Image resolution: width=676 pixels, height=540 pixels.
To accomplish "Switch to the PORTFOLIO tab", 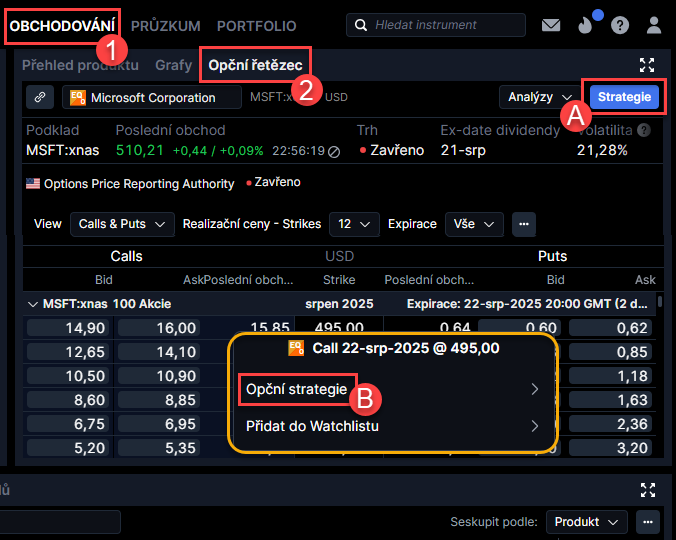I will (x=256, y=26).
